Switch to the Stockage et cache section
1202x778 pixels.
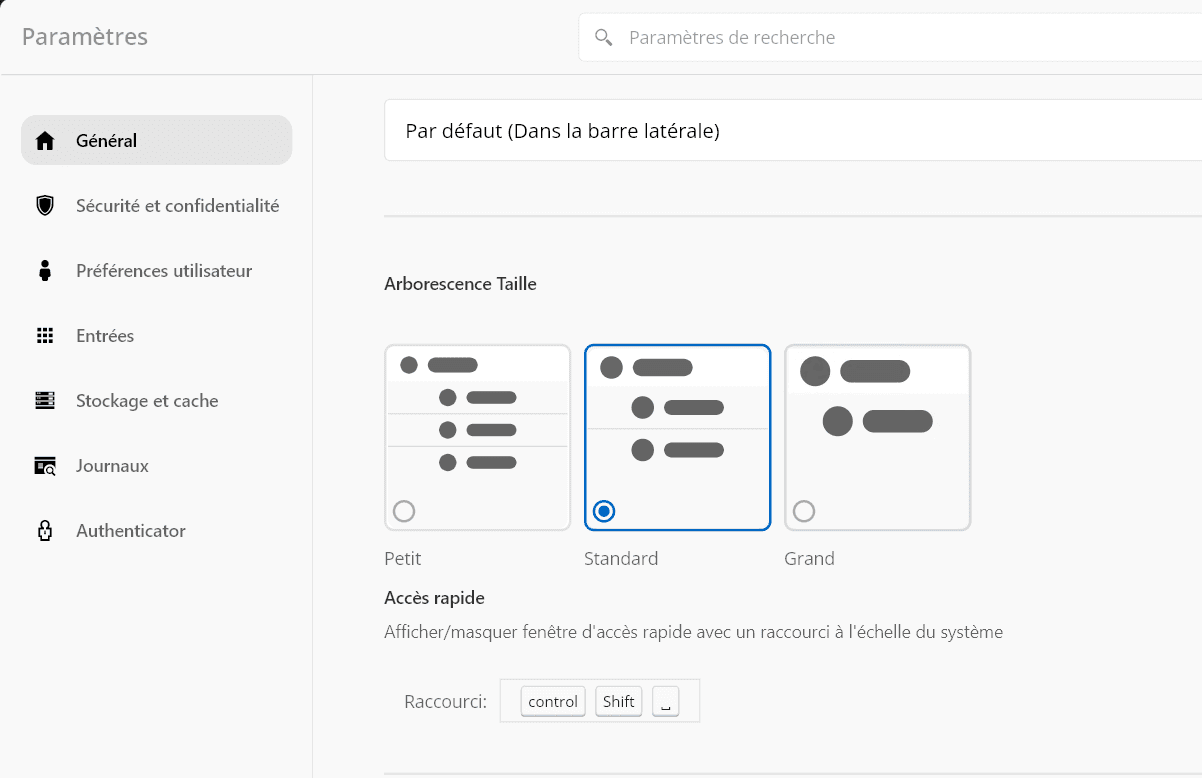pos(147,401)
